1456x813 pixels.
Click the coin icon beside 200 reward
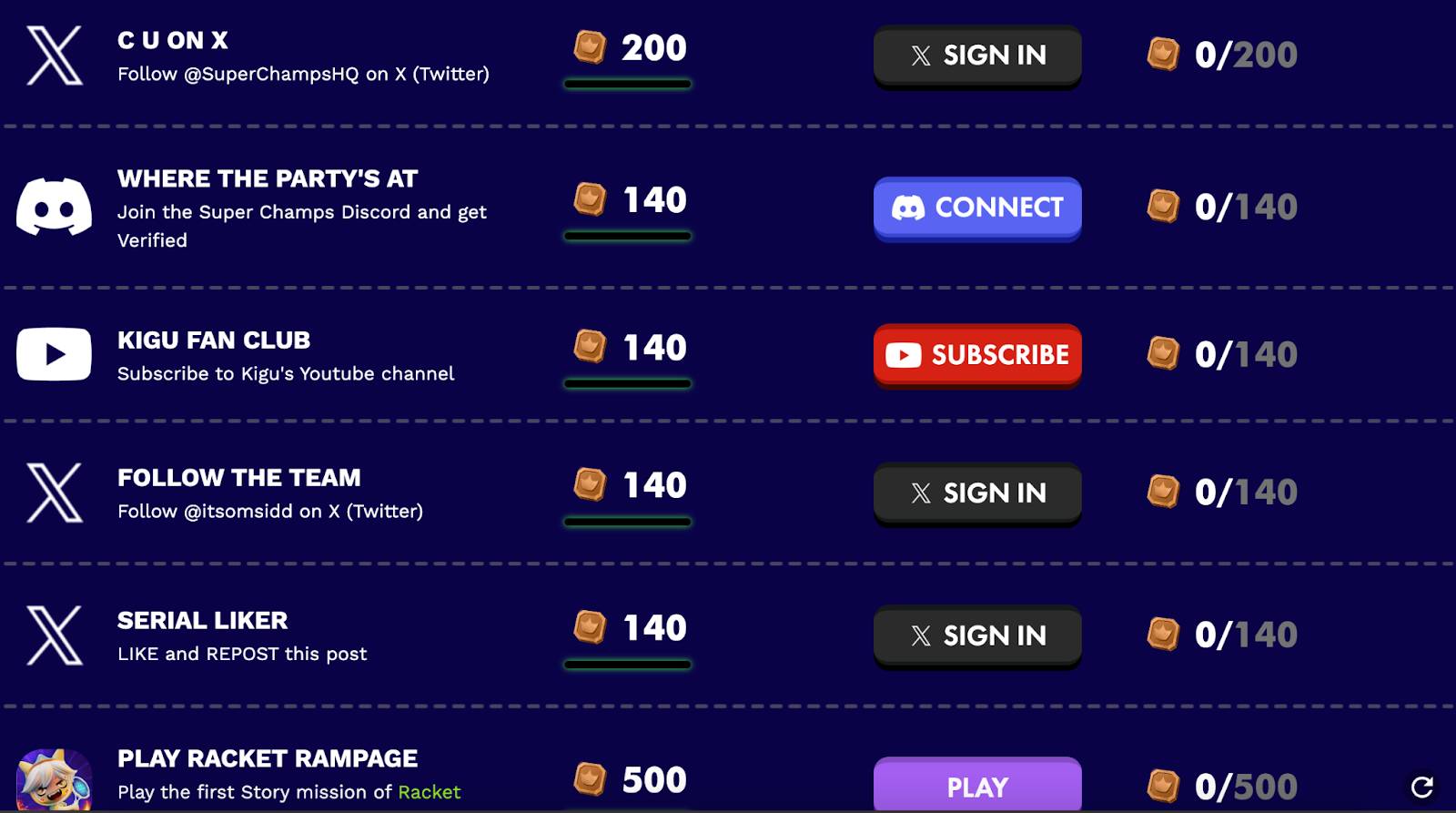[590, 46]
